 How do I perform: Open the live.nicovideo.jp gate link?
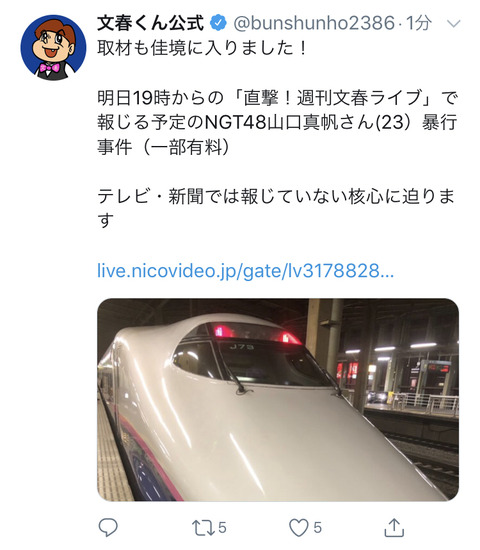[245, 271]
